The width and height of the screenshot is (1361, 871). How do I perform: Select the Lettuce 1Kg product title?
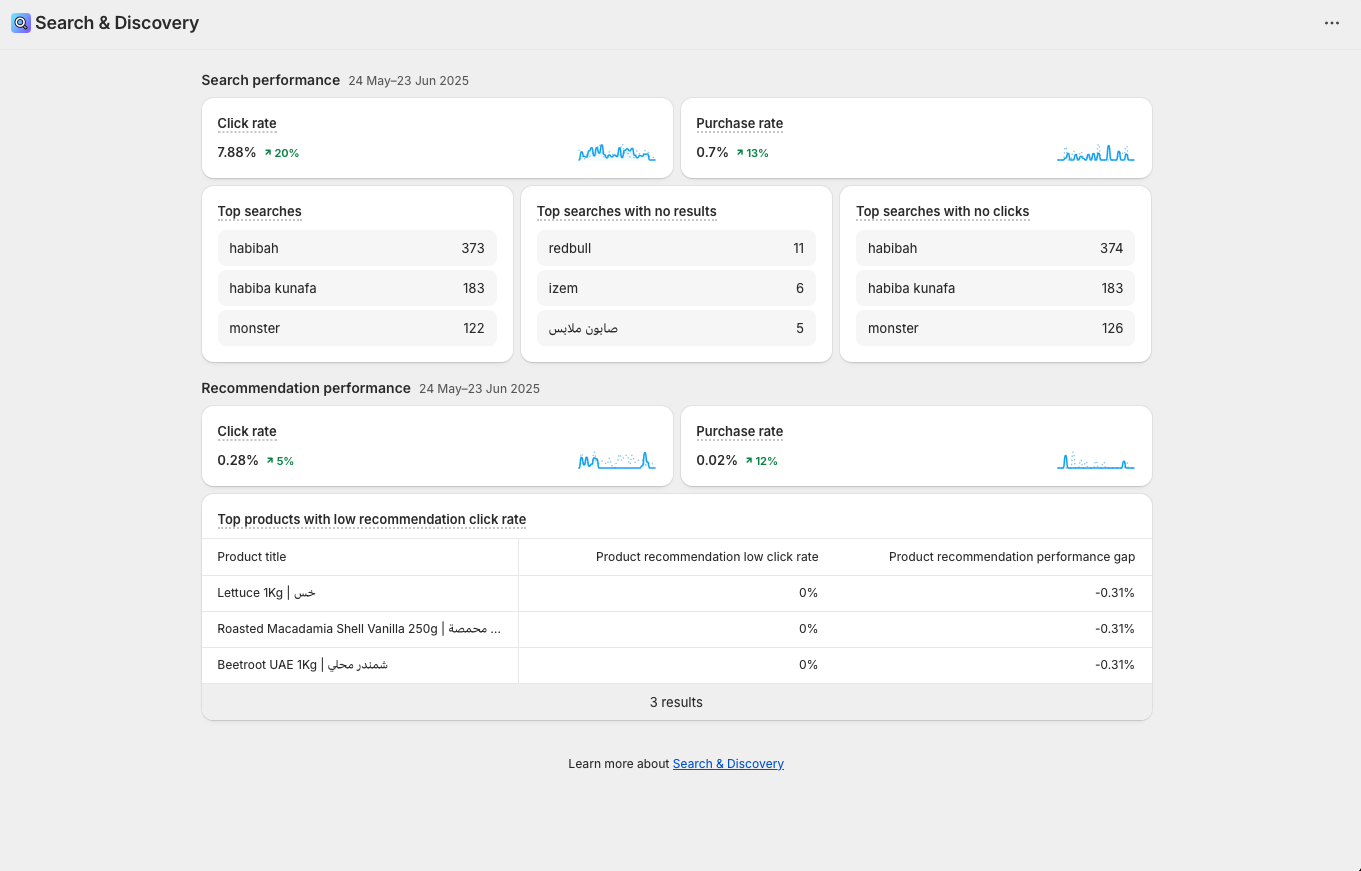[266, 593]
